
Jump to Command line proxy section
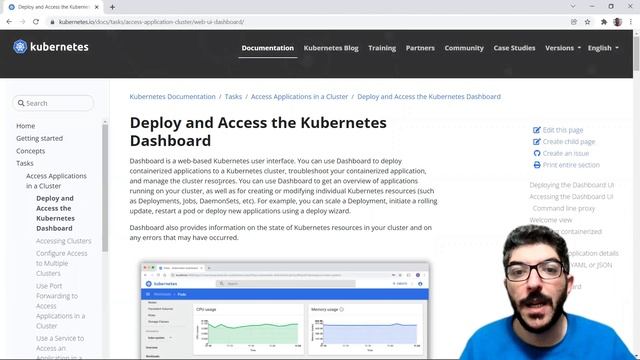tap(564, 208)
